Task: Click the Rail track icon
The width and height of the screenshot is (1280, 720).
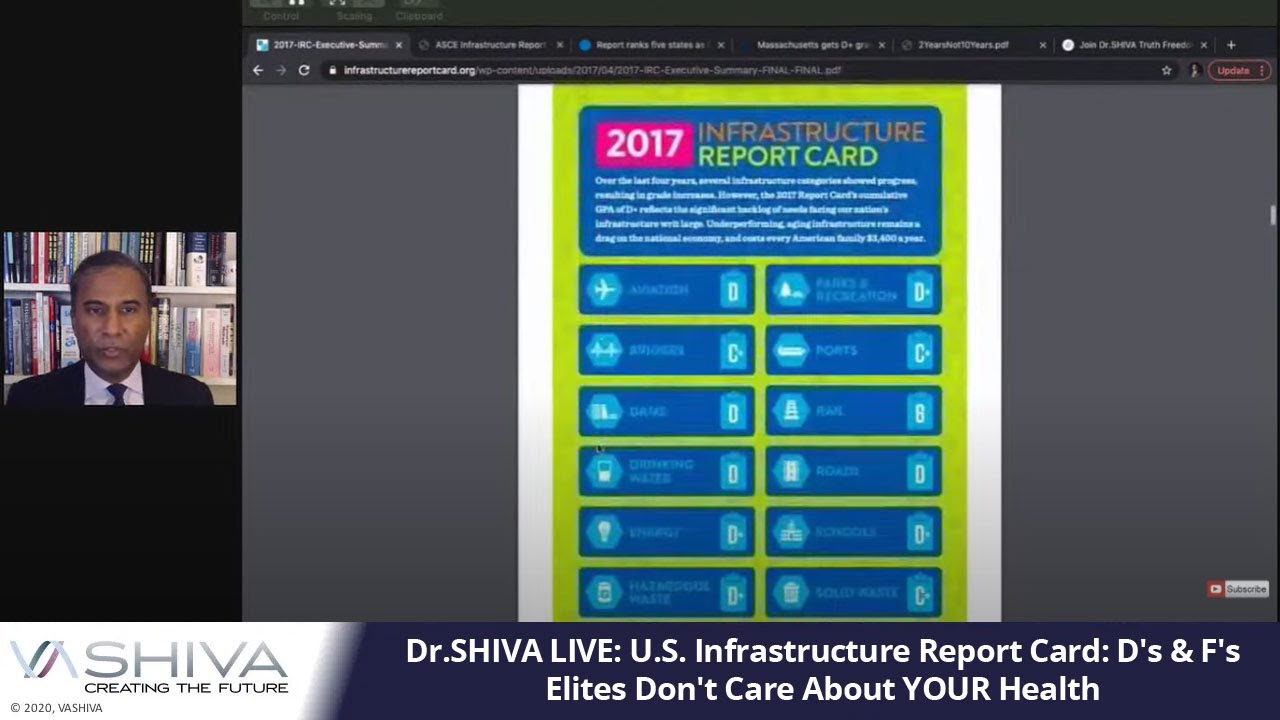Action: [790, 411]
